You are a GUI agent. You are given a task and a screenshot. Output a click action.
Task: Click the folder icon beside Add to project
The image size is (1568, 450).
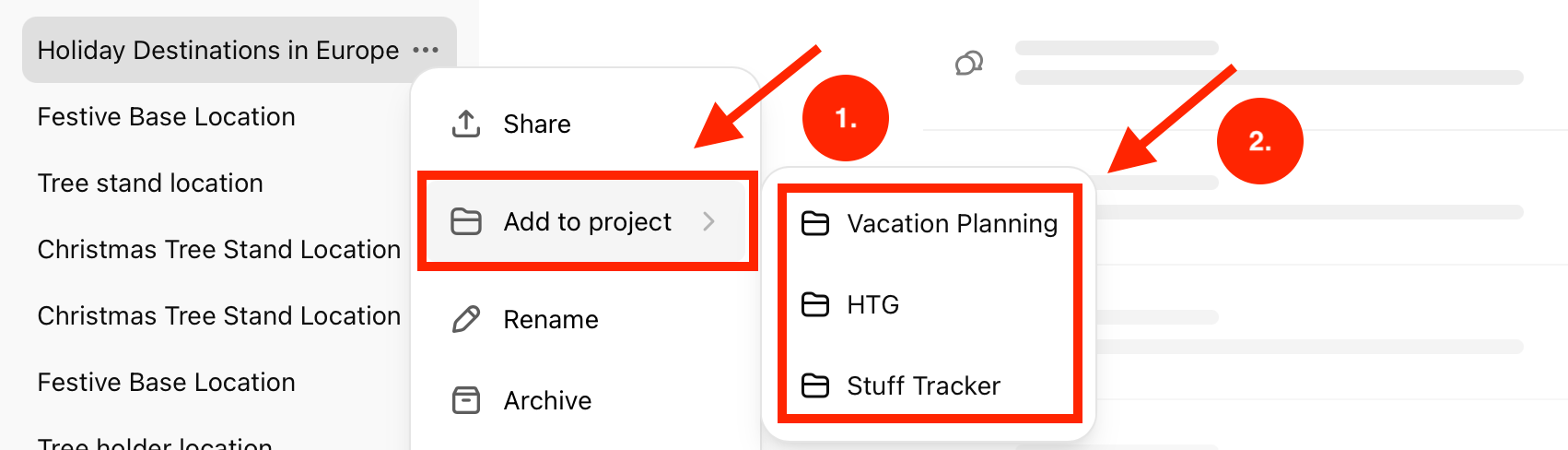pyautogui.click(x=466, y=221)
